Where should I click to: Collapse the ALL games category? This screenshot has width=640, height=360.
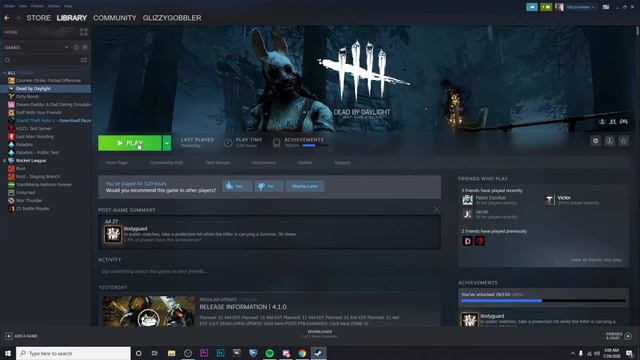click(x=4, y=73)
